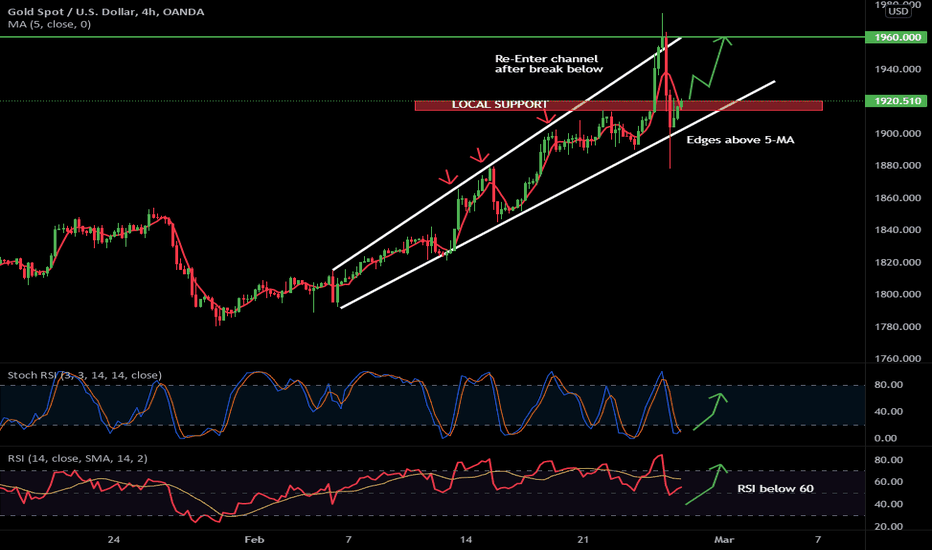This screenshot has height=550, width=932.
Task: Click the '24' date on time axis
Action: (x=114, y=540)
